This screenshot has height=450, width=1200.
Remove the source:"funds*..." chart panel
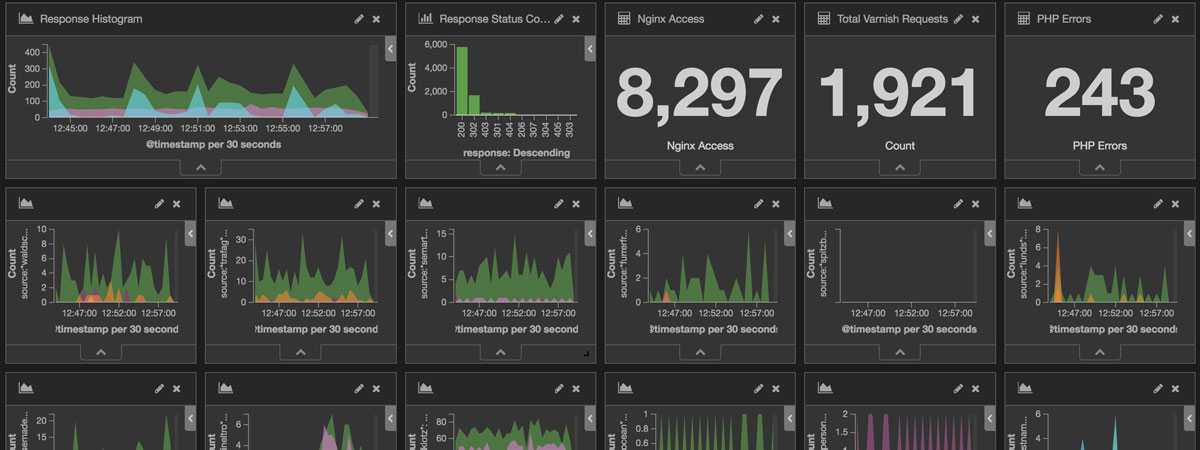click(1176, 204)
